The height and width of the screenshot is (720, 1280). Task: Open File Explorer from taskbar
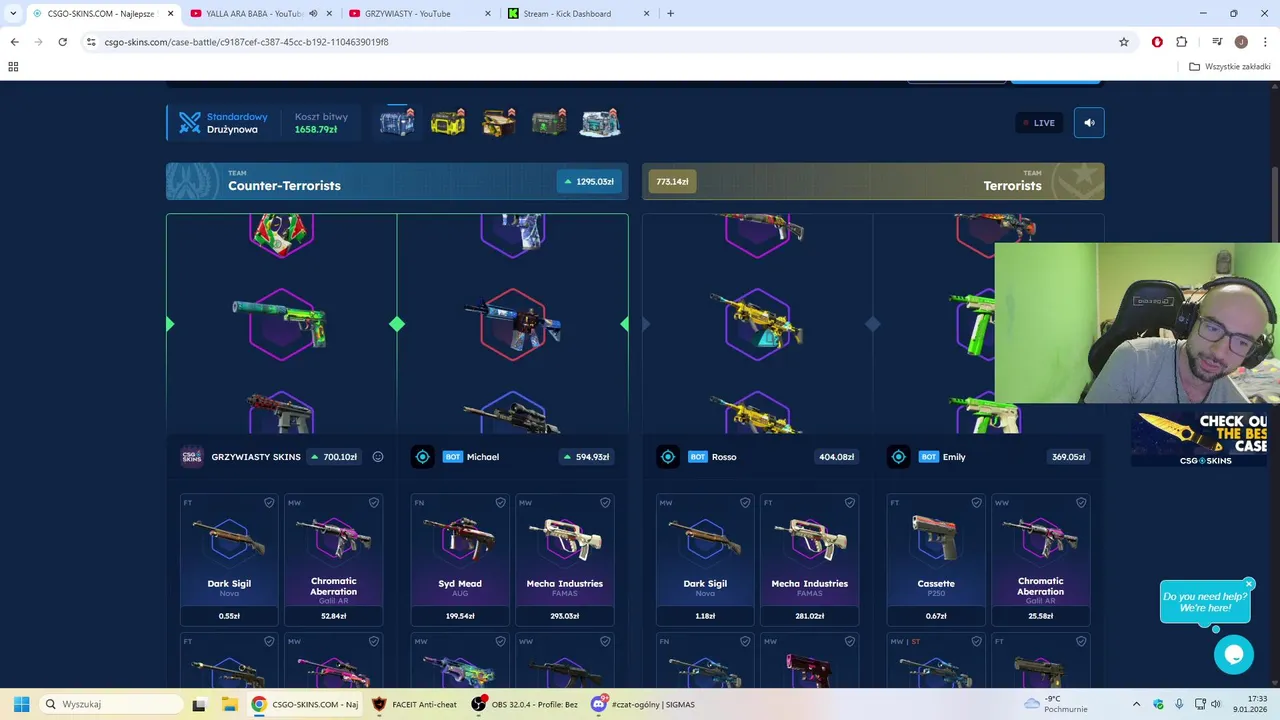[228, 704]
